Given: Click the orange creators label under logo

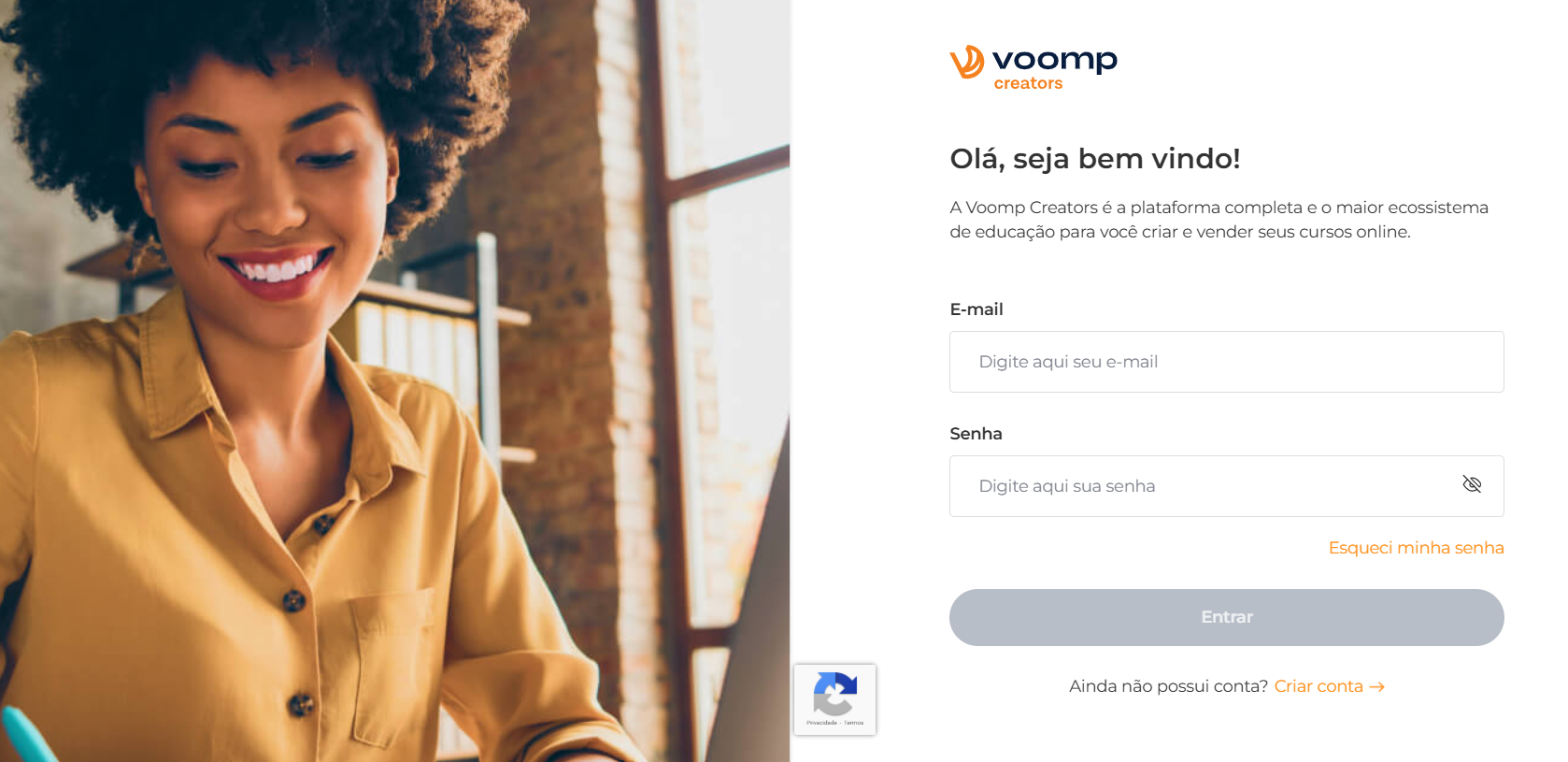Looking at the screenshot, I should (x=1028, y=83).
